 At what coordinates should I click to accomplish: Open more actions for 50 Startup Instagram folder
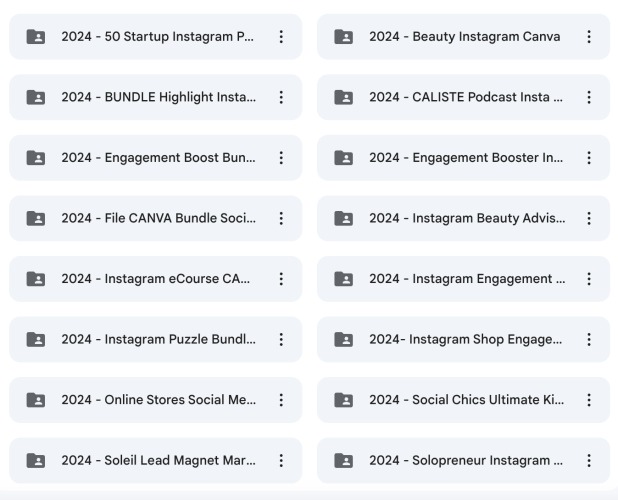click(281, 37)
